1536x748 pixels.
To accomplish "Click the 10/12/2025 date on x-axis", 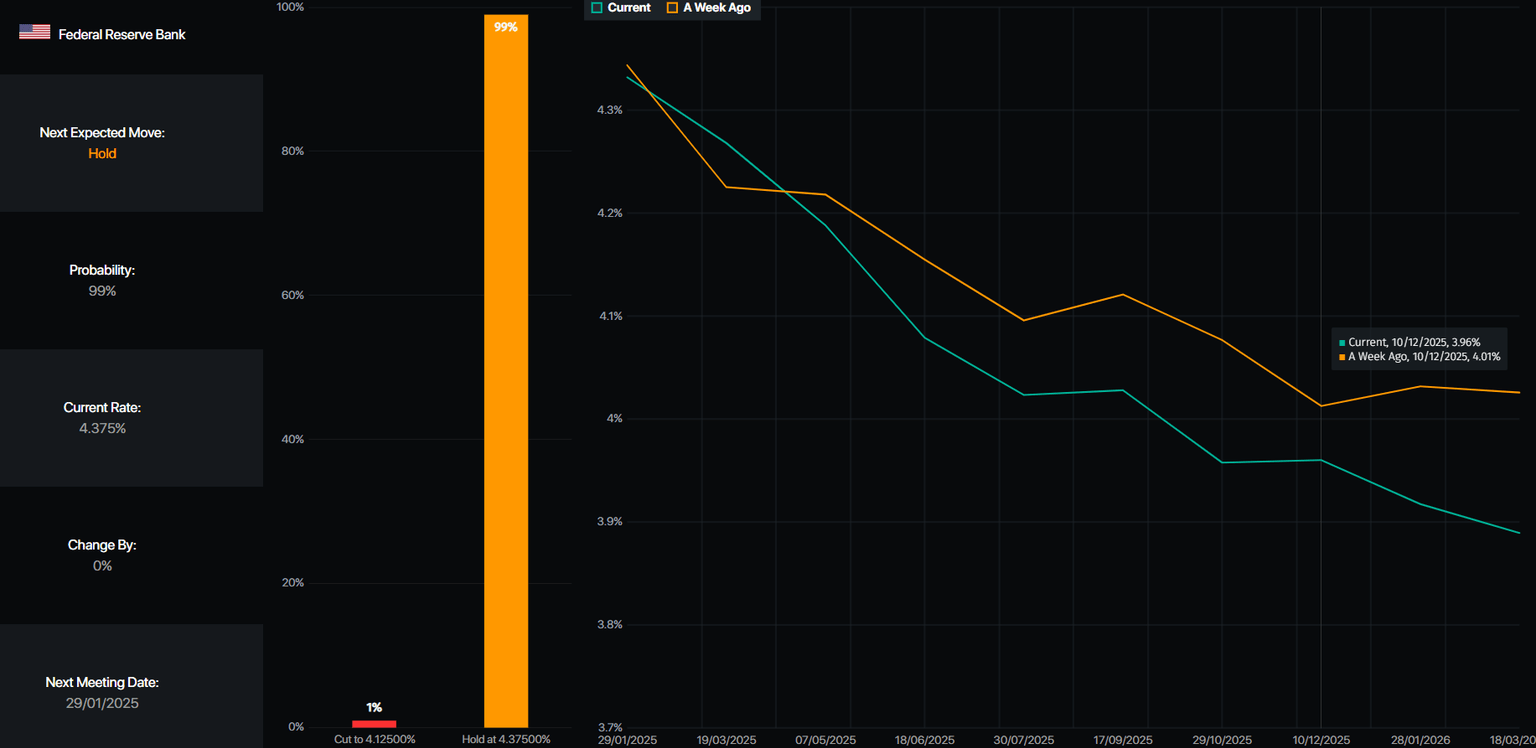I will coord(1321,740).
